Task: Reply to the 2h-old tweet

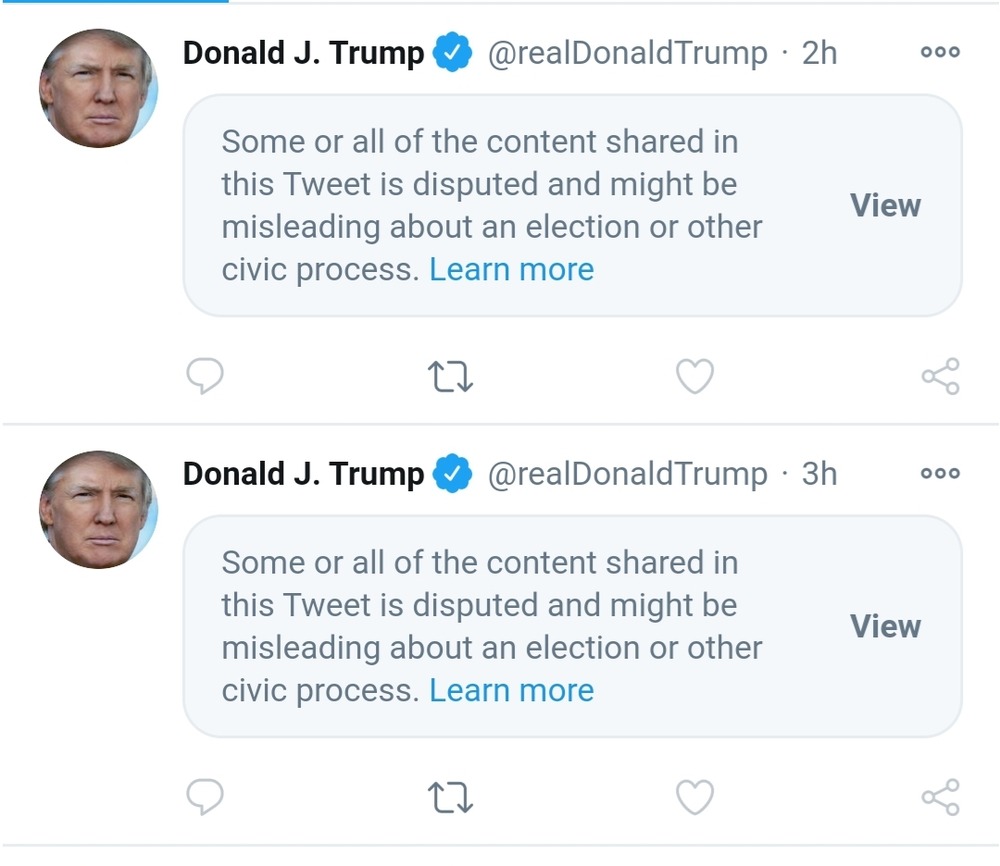Action: tap(205, 376)
